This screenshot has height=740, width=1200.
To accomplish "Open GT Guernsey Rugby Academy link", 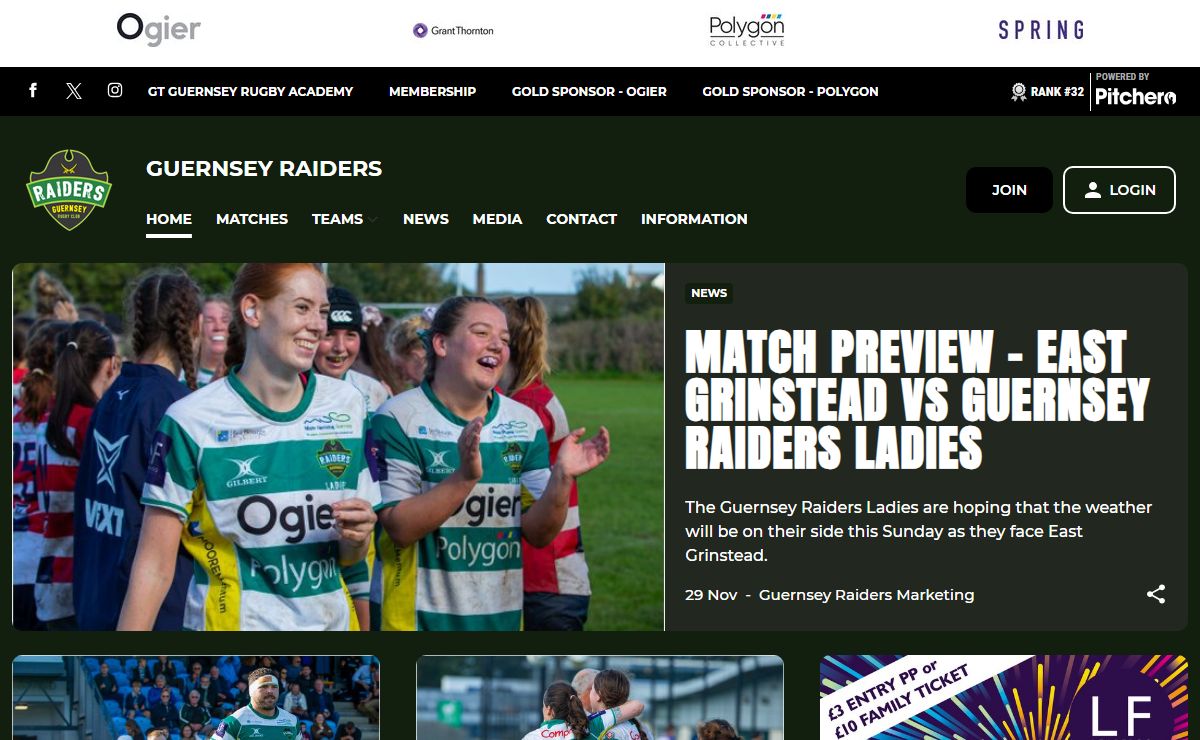I will (x=251, y=91).
